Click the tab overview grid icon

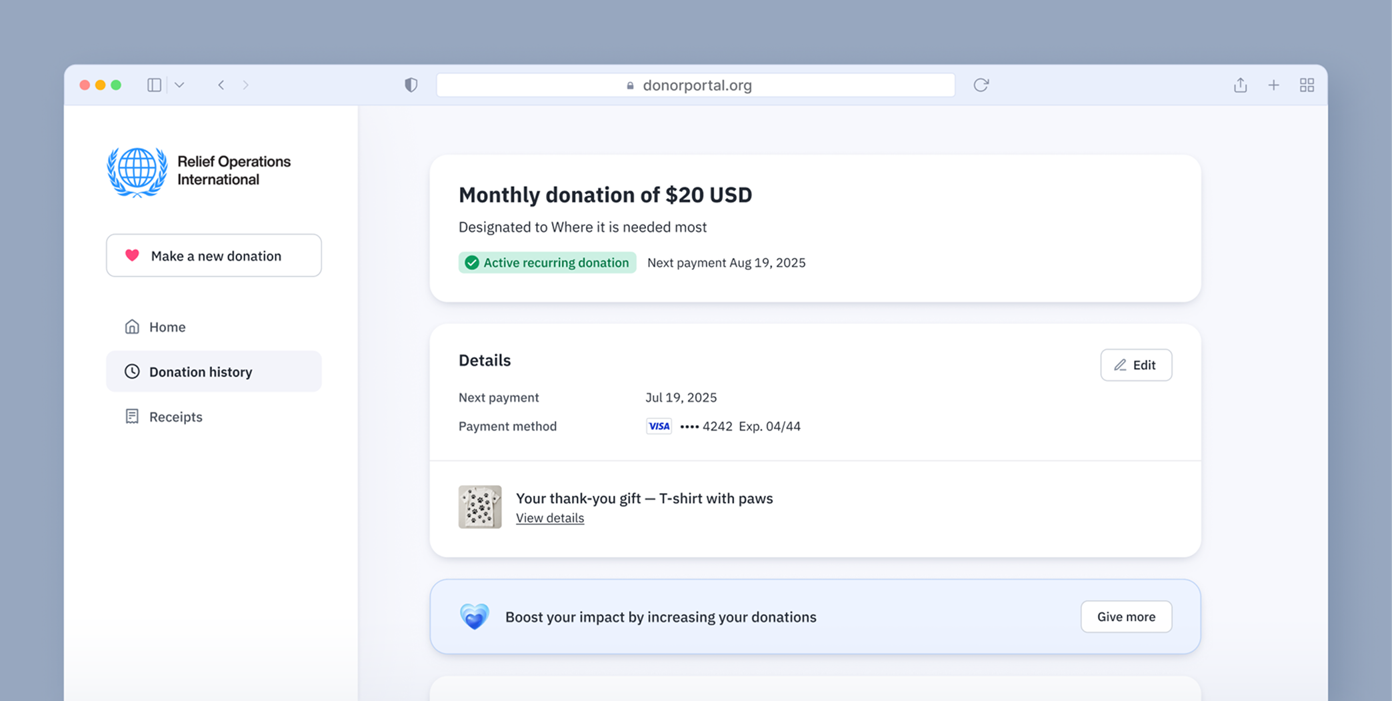click(x=1307, y=85)
